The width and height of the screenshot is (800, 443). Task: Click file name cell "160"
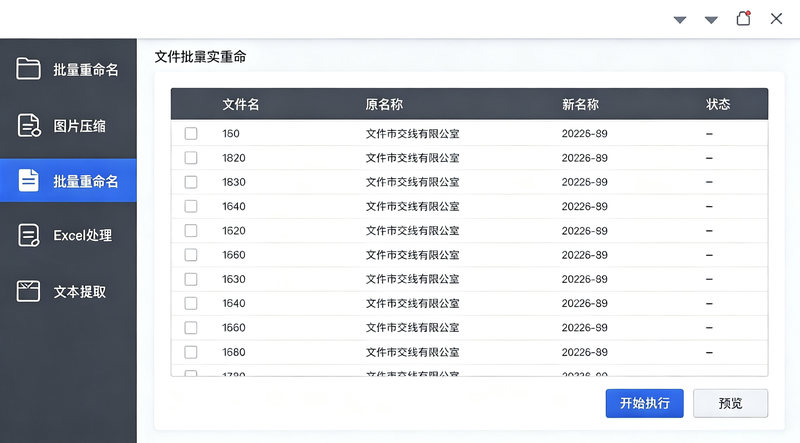point(231,134)
